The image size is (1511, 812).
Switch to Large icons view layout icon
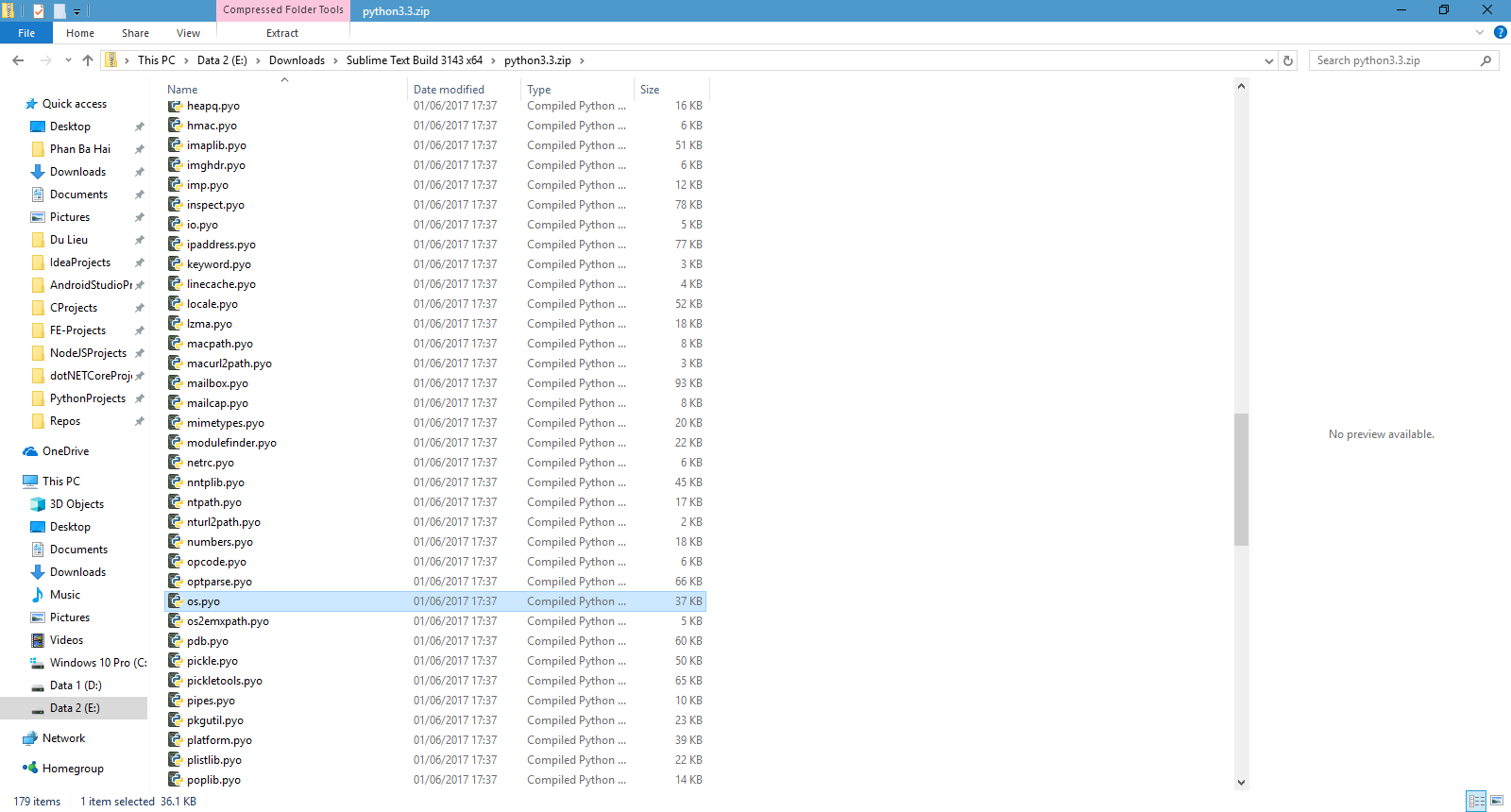(1497, 801)
